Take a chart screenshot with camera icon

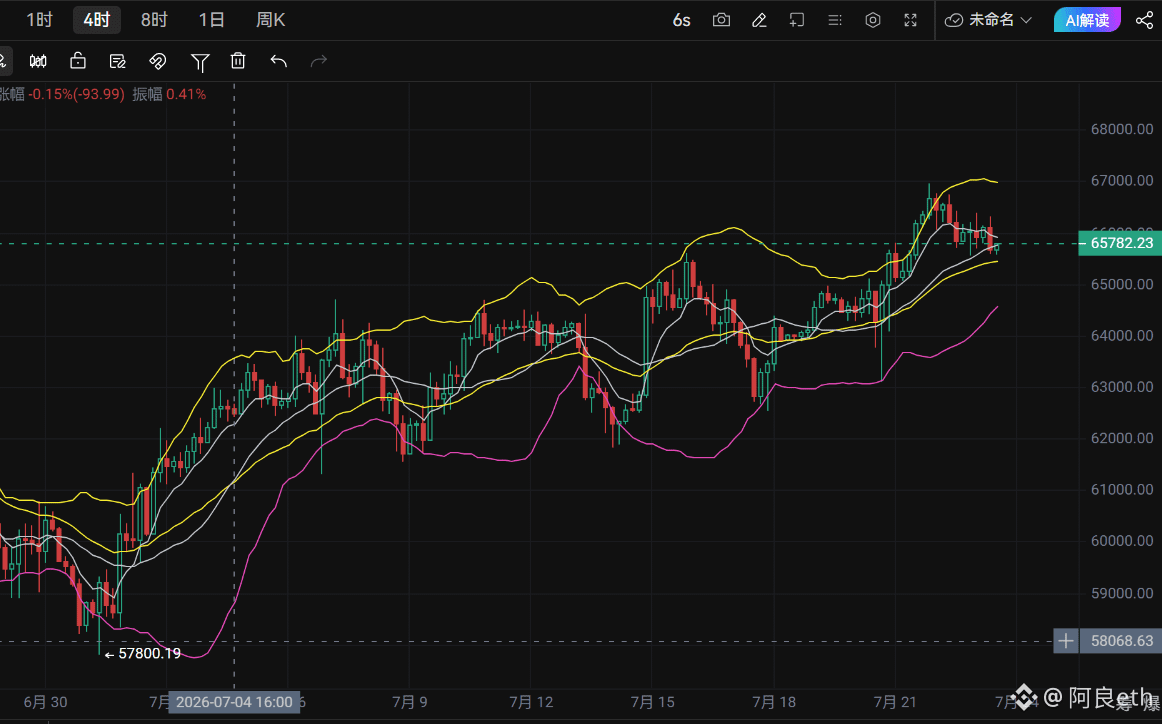tap(721, 20)
